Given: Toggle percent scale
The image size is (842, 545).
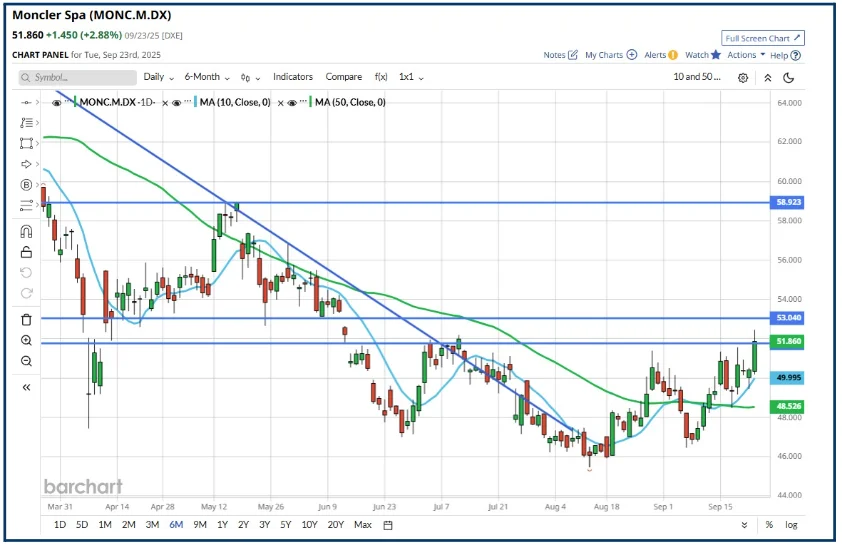Looking at the screenshot, I should click(x=769, y=525).
